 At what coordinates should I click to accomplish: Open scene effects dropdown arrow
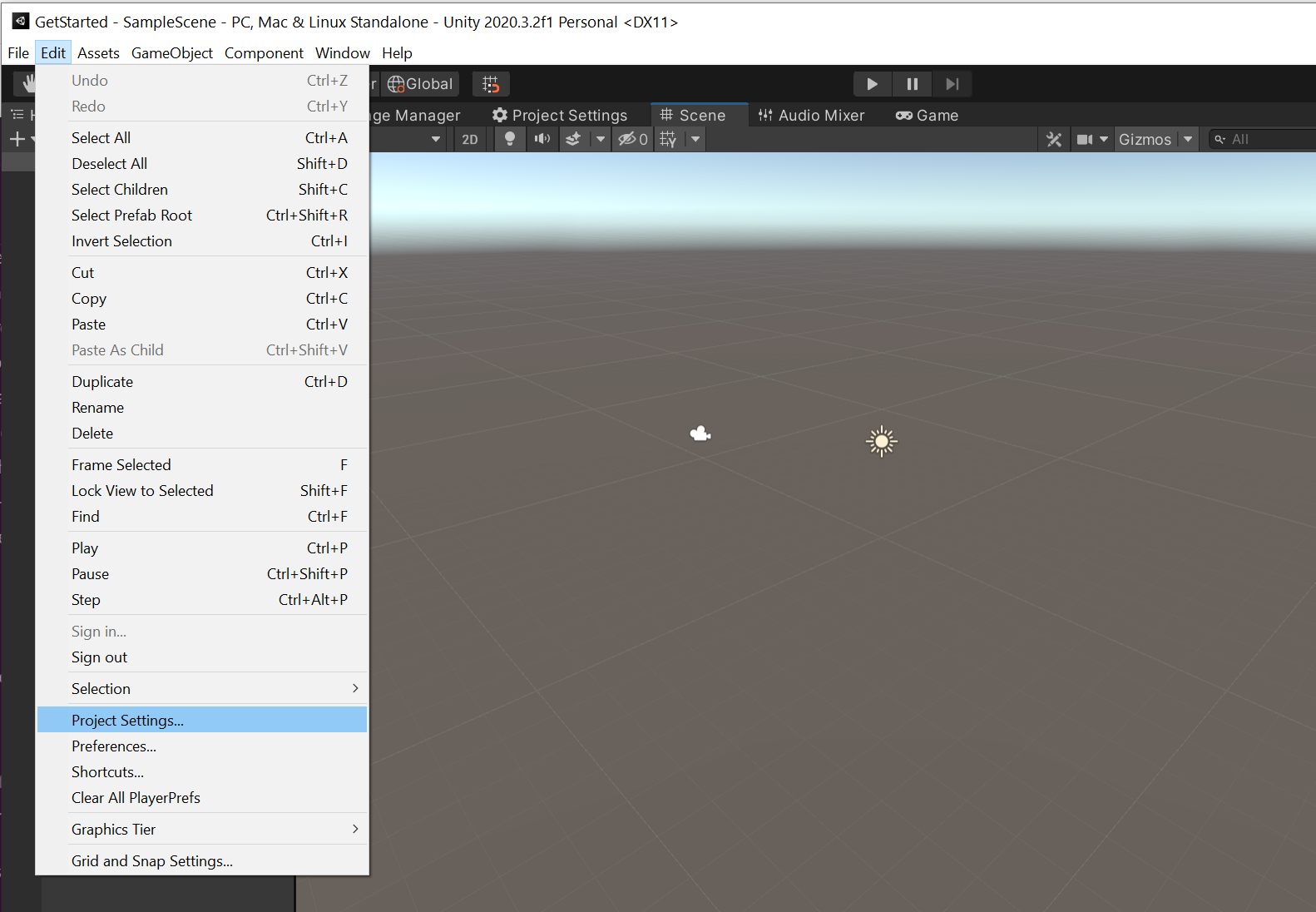(600, 139)
